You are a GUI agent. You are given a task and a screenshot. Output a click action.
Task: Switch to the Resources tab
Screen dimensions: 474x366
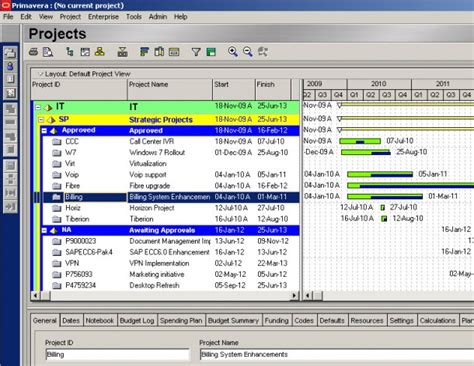point(367,321)
